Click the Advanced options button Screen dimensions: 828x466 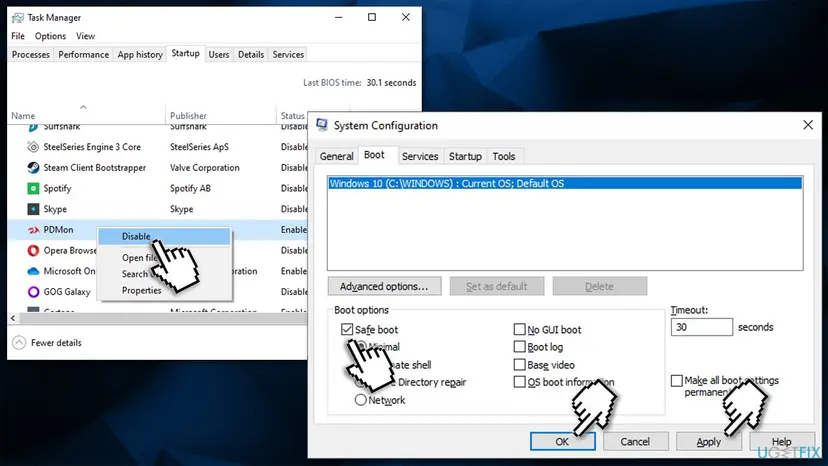(x=384, y=286)
